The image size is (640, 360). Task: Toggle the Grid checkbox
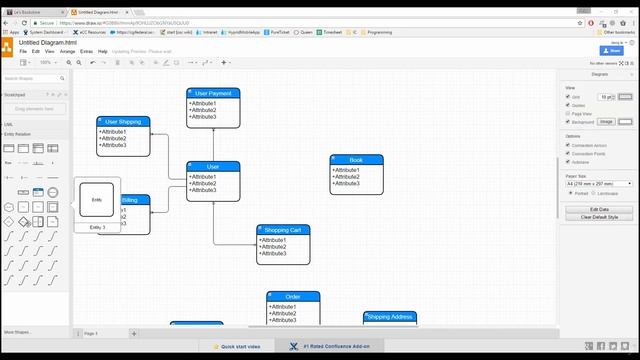pos(568,97)
